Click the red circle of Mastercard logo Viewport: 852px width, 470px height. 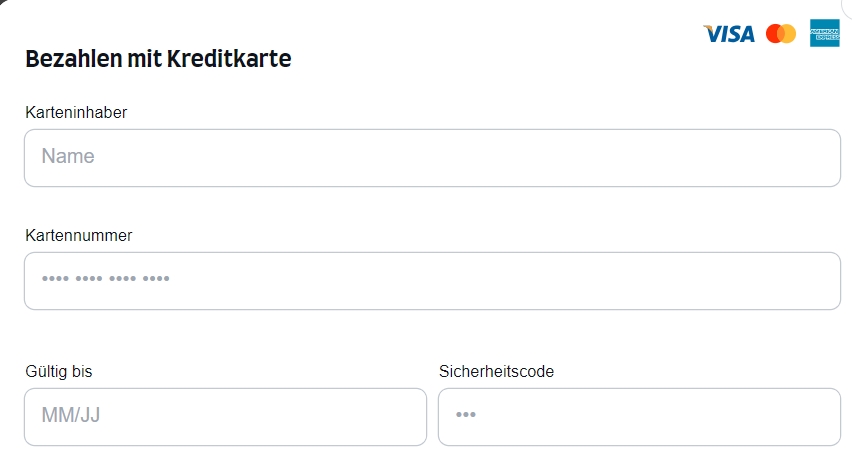point(772,34)
